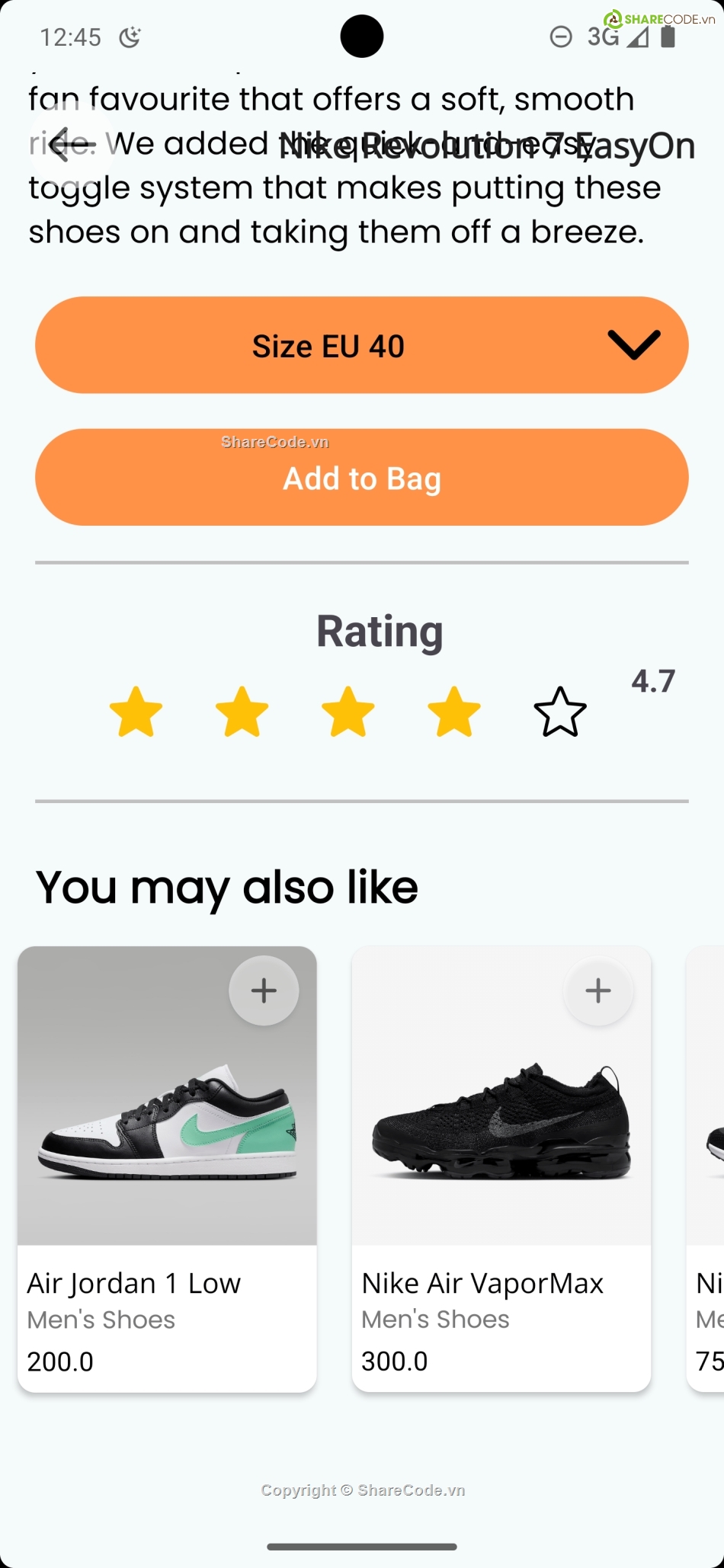
Task: Open the Size EU 40 dropdown
Action: pyautogui.click(x=328, y=346)
